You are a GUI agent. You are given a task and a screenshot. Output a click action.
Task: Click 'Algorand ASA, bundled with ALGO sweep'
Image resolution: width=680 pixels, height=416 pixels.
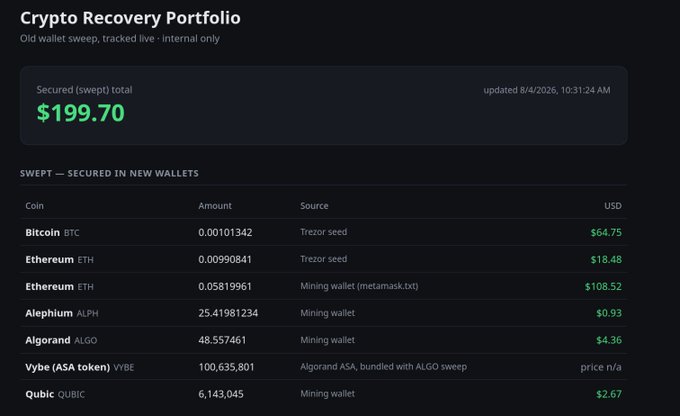pos(383,367)
